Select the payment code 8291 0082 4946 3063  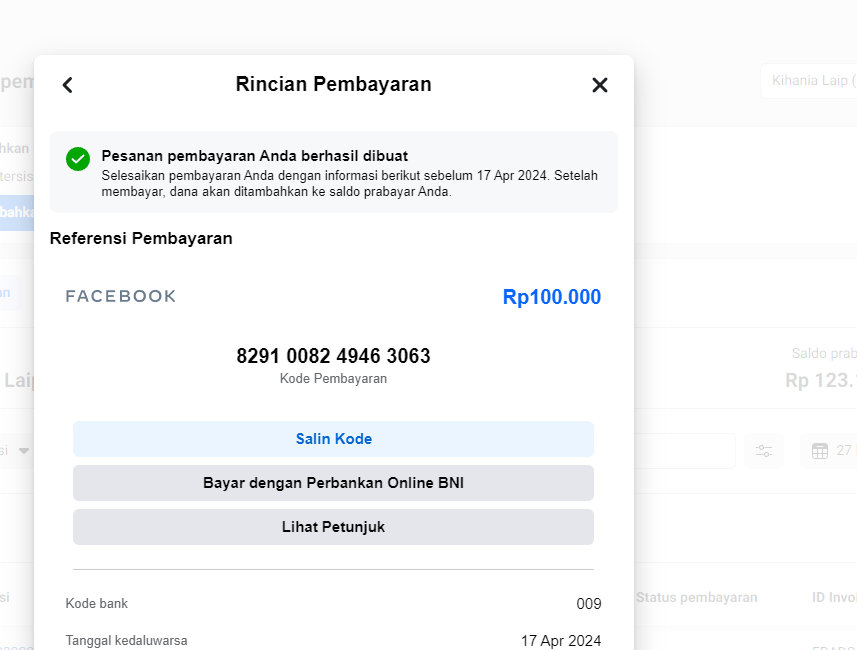(333, 356)
